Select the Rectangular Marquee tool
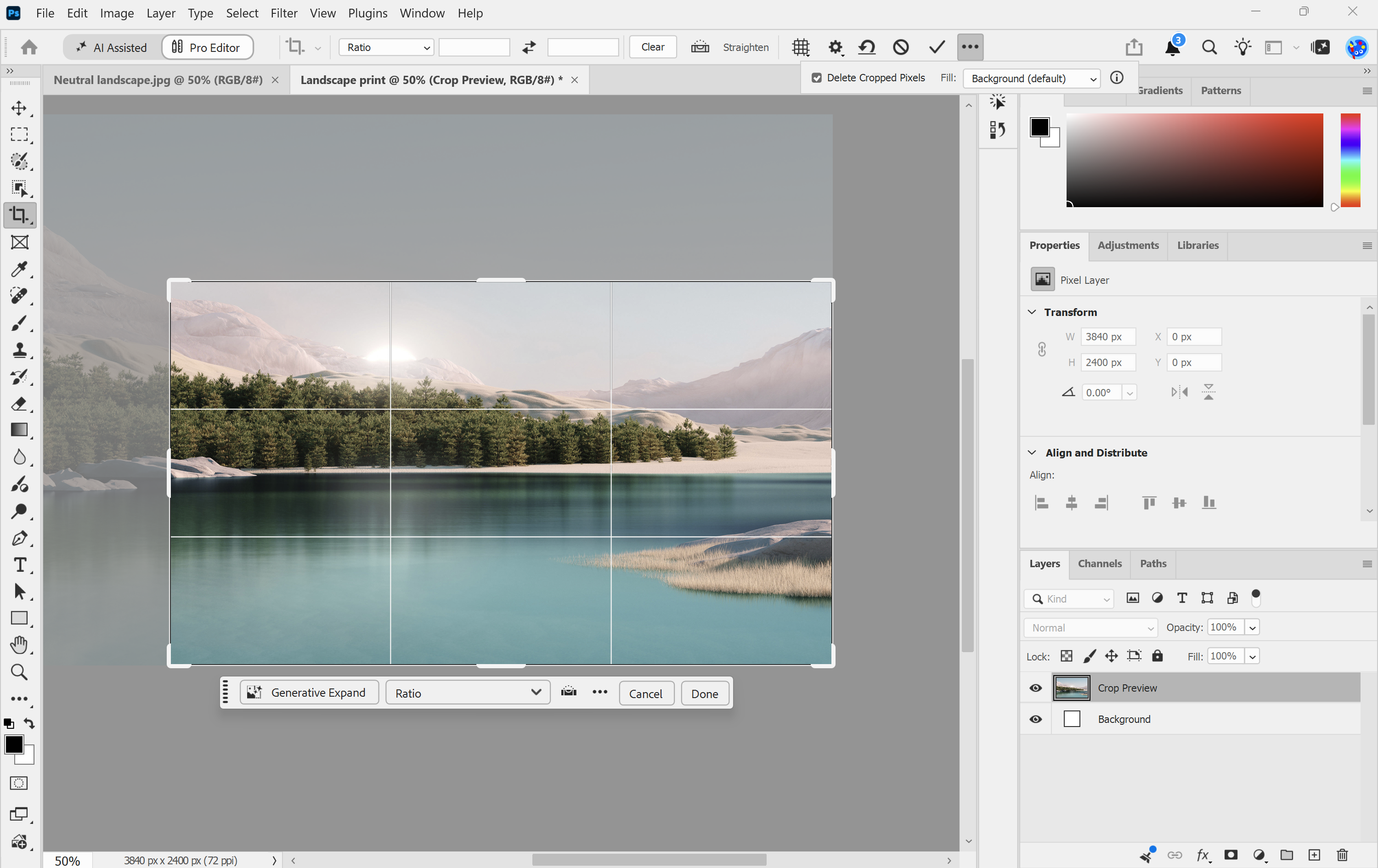 click(x=19, y=135)
